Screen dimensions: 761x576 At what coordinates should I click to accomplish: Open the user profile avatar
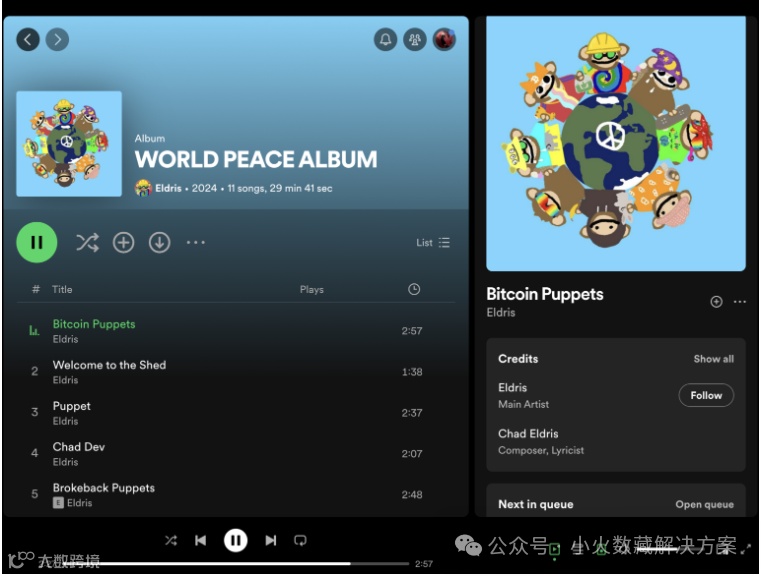click(444, 39)
